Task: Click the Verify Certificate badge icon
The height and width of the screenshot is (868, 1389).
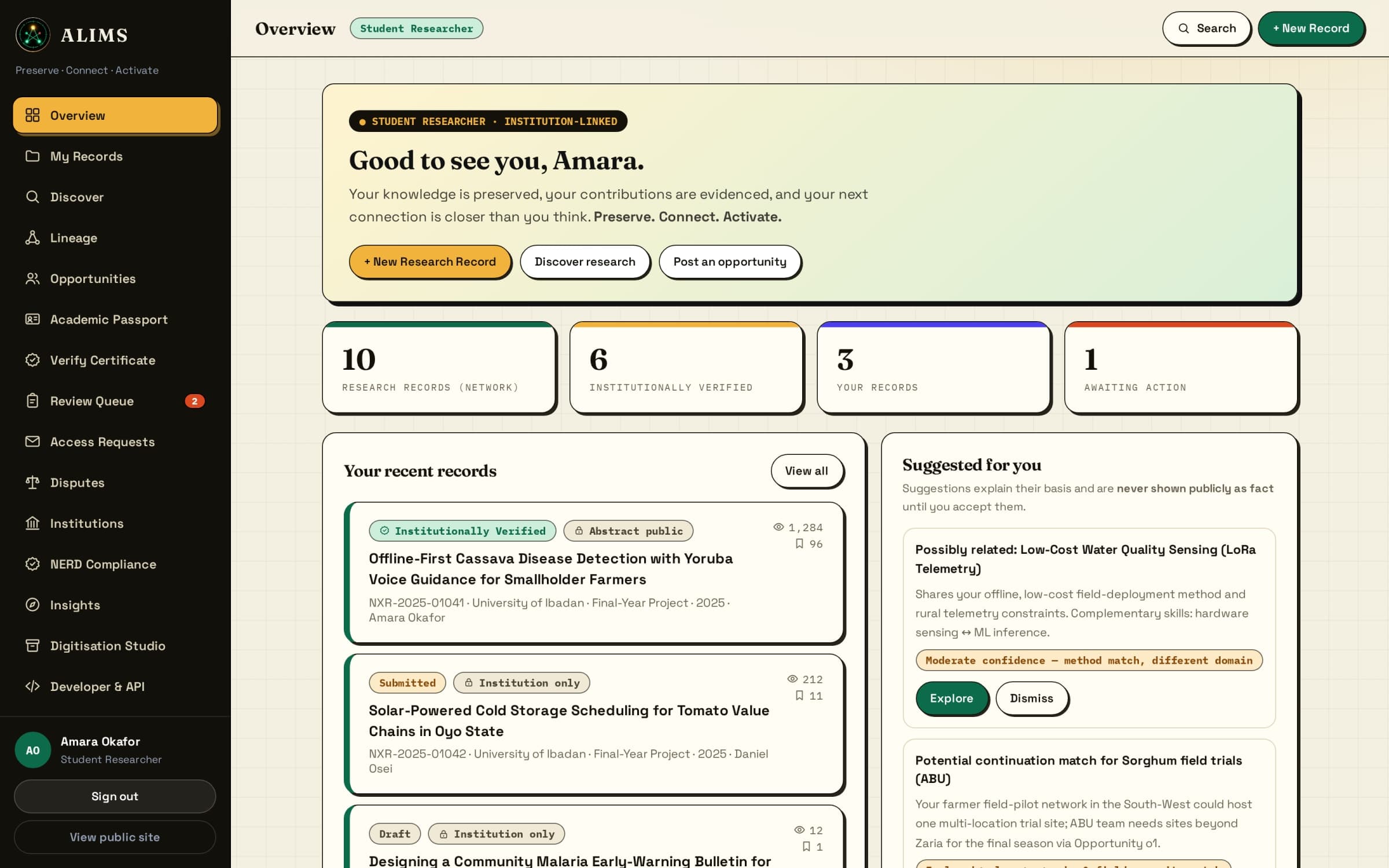Action: (x=32, y=360)
